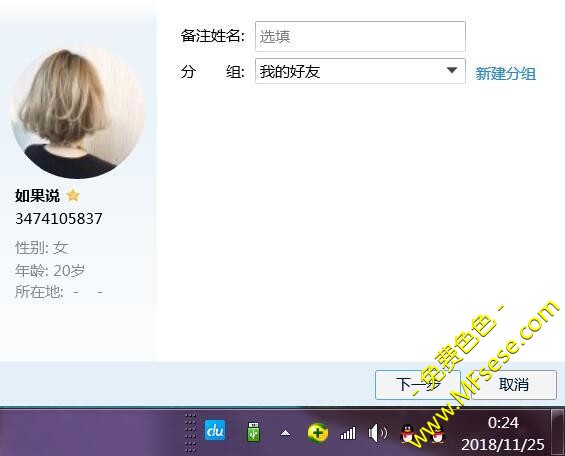The height and width of the screenshot is (456, 565).
Task: Cancel adding friend with 取消 button
Action: (x=514, y=385)
